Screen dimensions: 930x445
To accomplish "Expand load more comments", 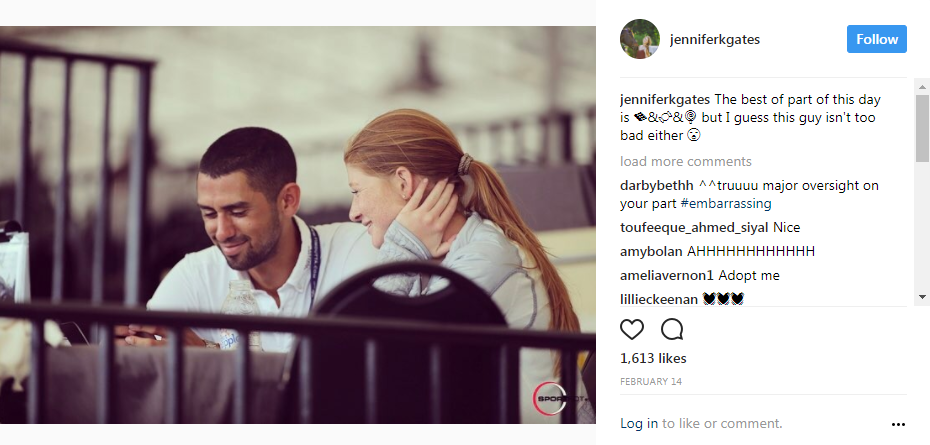I will [686, 161].
